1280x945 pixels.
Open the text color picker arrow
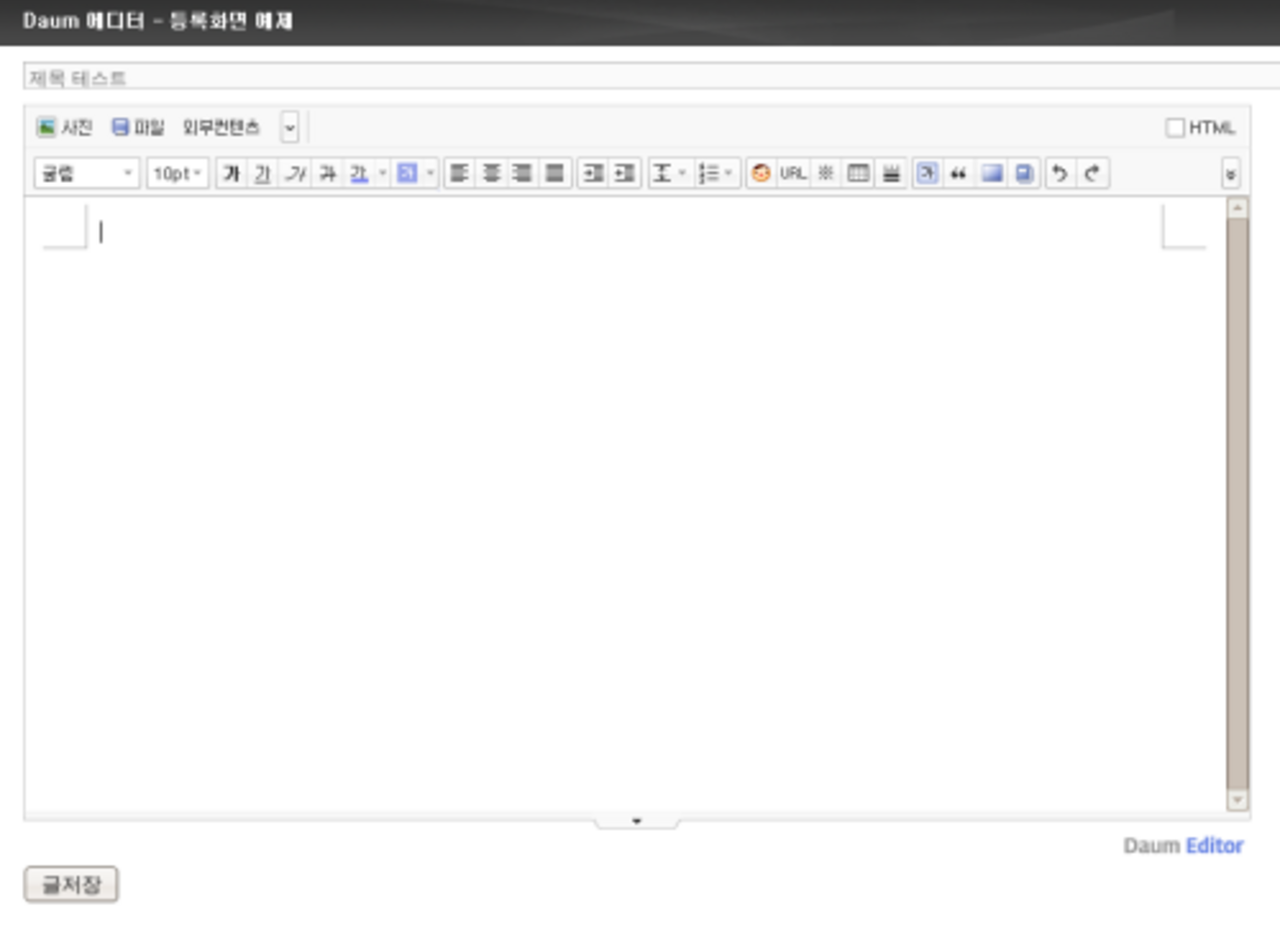coord(383,174)
